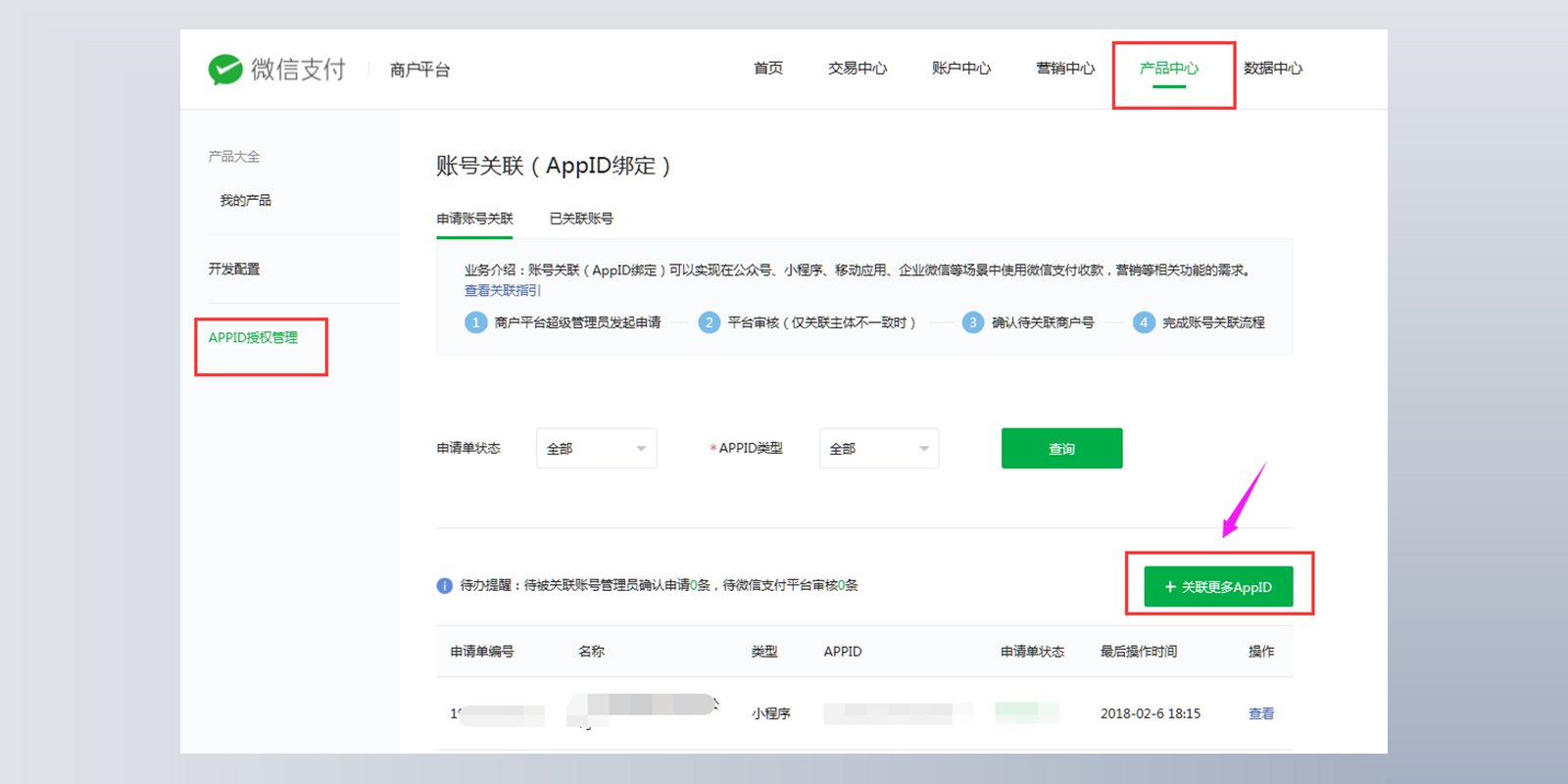Click 类型 column header
This screenshot has width=1568, height=784.
pyautogui.click(x=764, y=652)
